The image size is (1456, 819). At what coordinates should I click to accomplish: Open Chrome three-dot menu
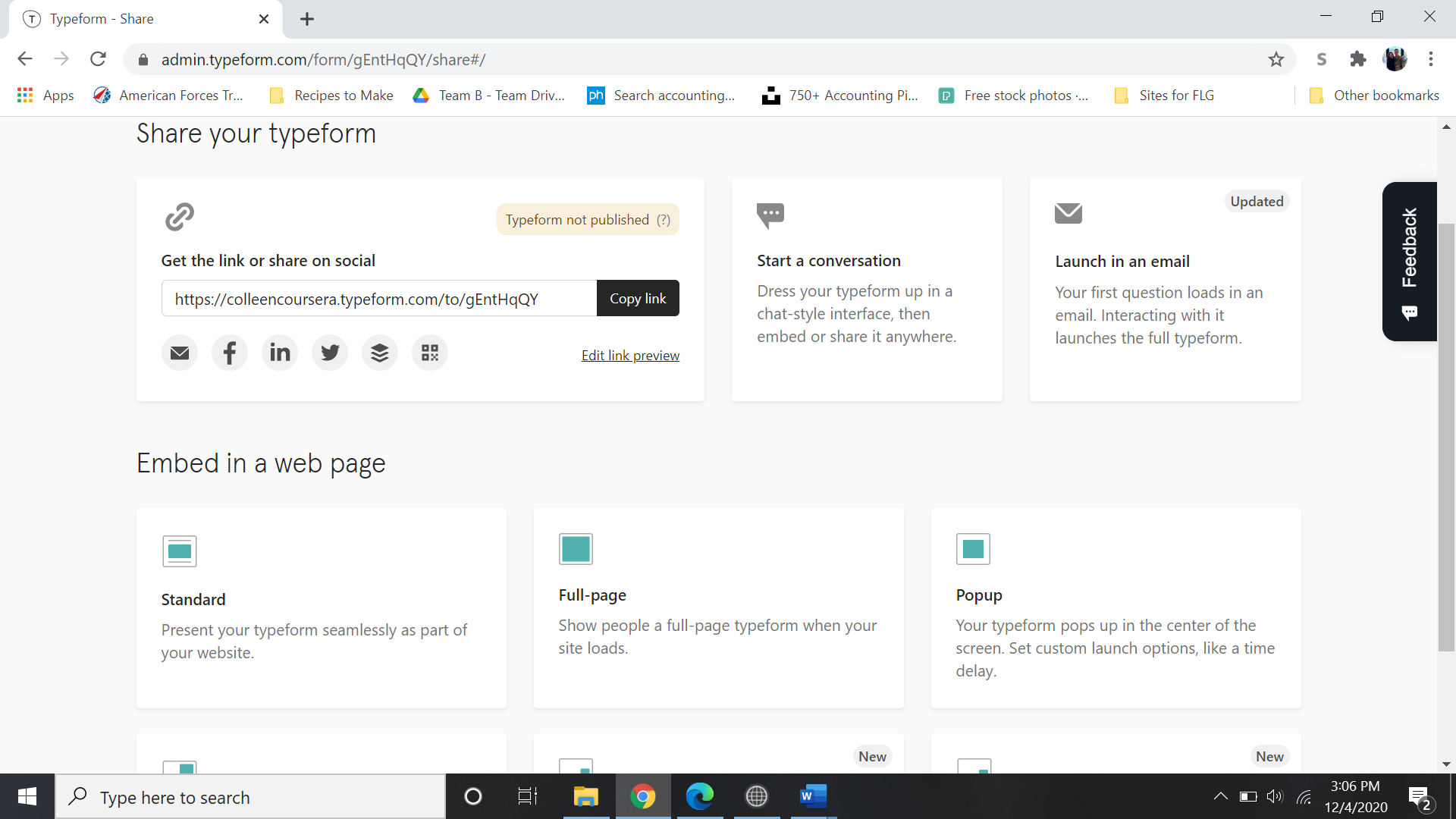click(1431, 59)
